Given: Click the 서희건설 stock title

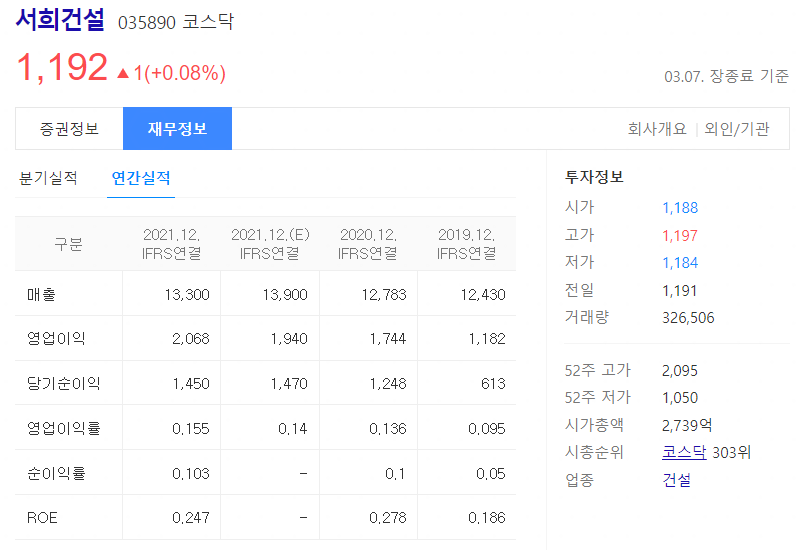Looking at the screenshot, I should coord(60,19).
